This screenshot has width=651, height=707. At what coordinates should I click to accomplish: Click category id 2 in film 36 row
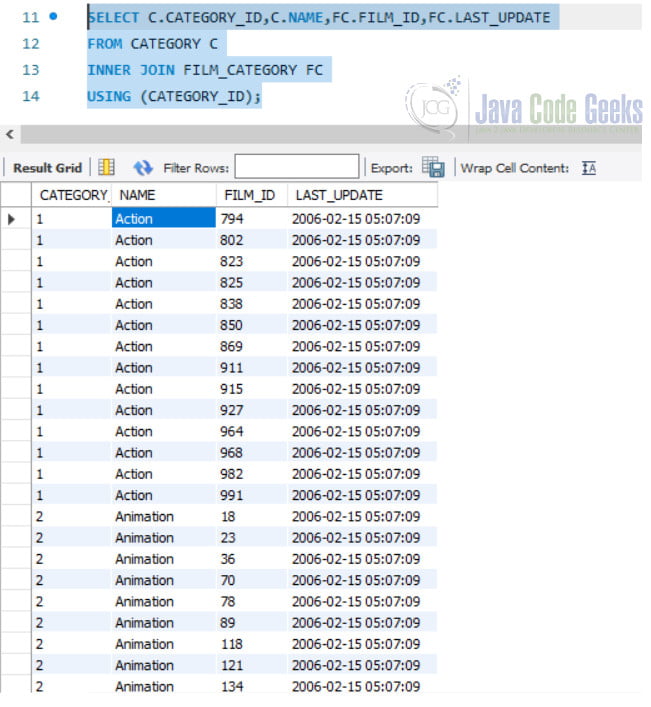(x=40, y=559)
